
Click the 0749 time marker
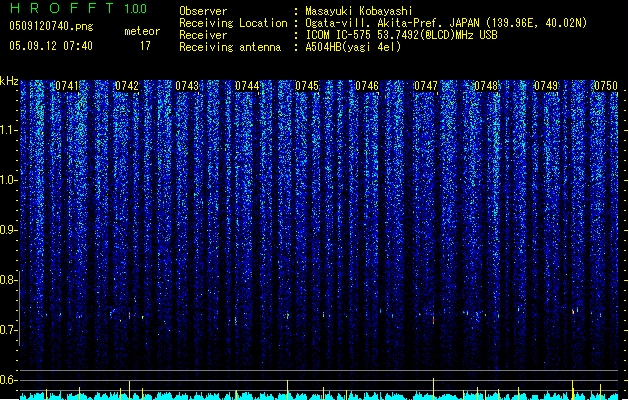tap(546, 86)
